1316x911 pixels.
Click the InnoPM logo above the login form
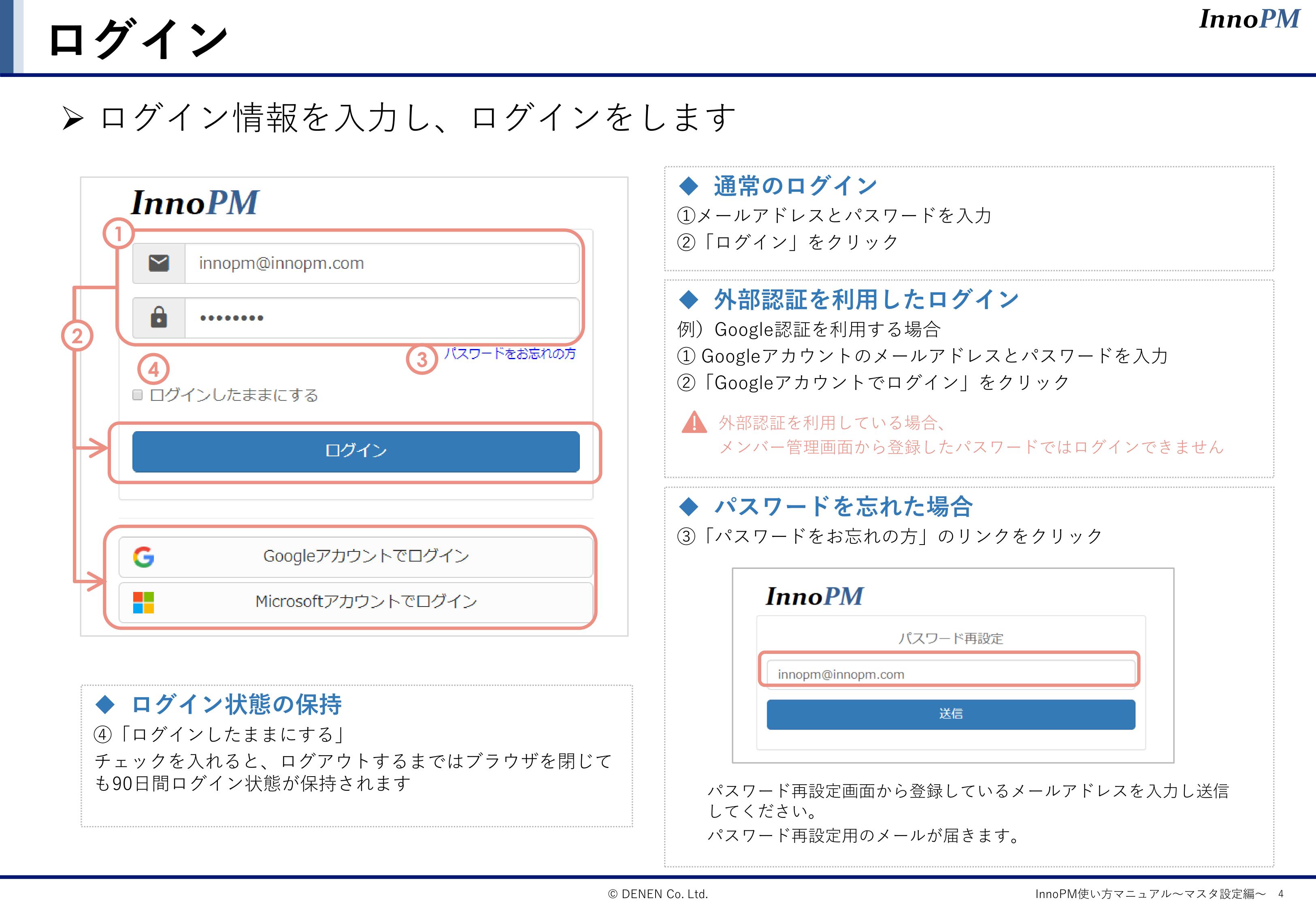click(195, 202)
